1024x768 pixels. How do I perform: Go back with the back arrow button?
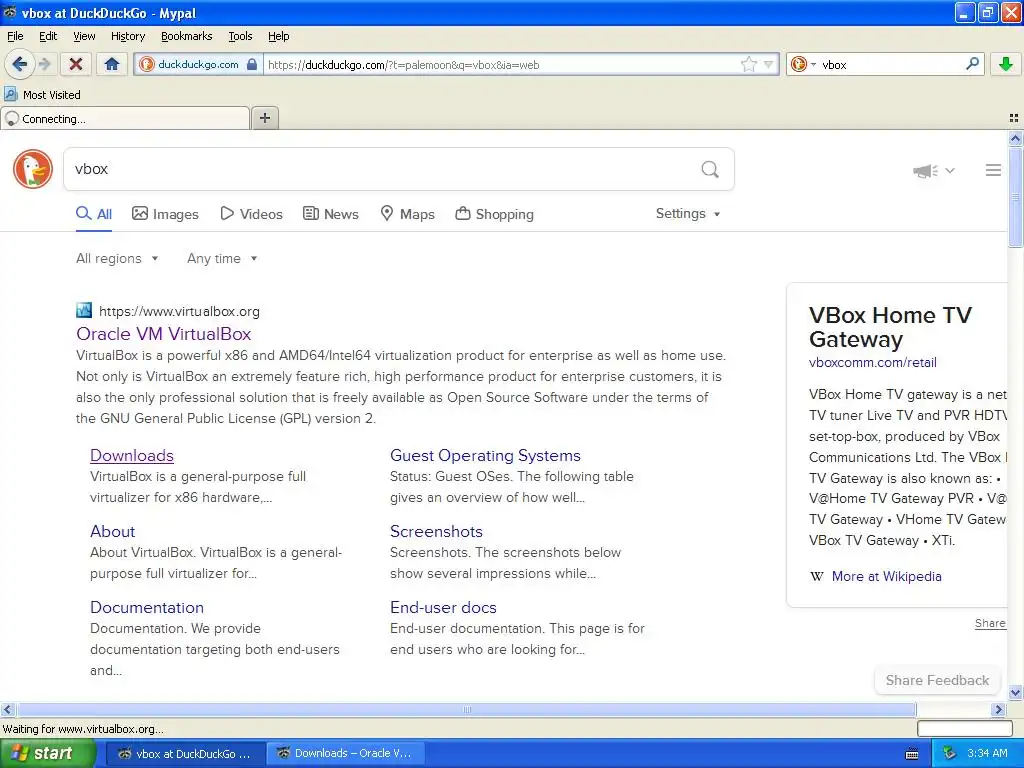(x=20, y=64)
